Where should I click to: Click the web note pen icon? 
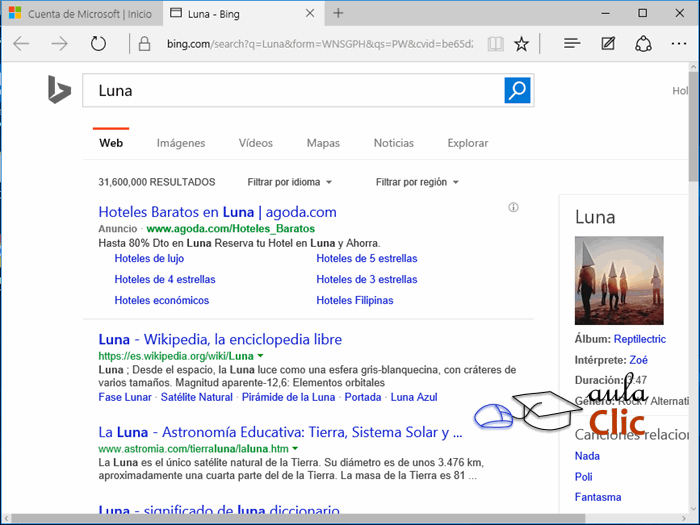[x=608, y=44]
